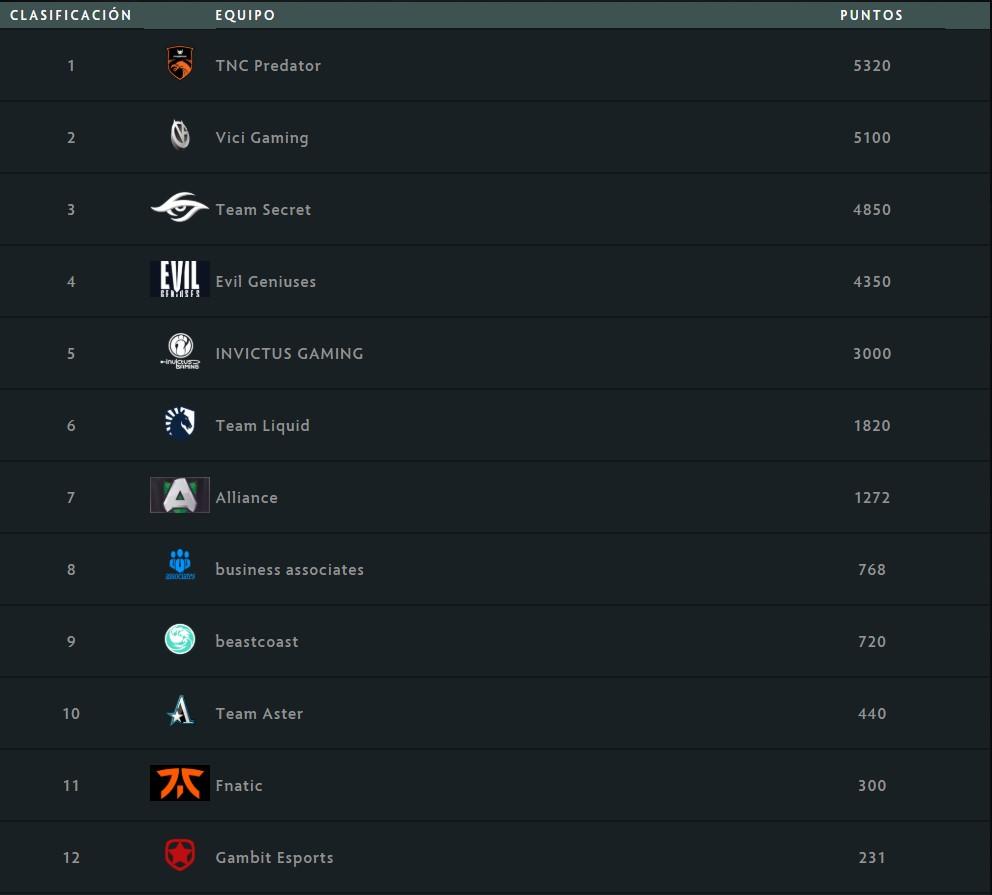Click the Evil Geniuses logo
992x895 pixels.
coord(180,279)
